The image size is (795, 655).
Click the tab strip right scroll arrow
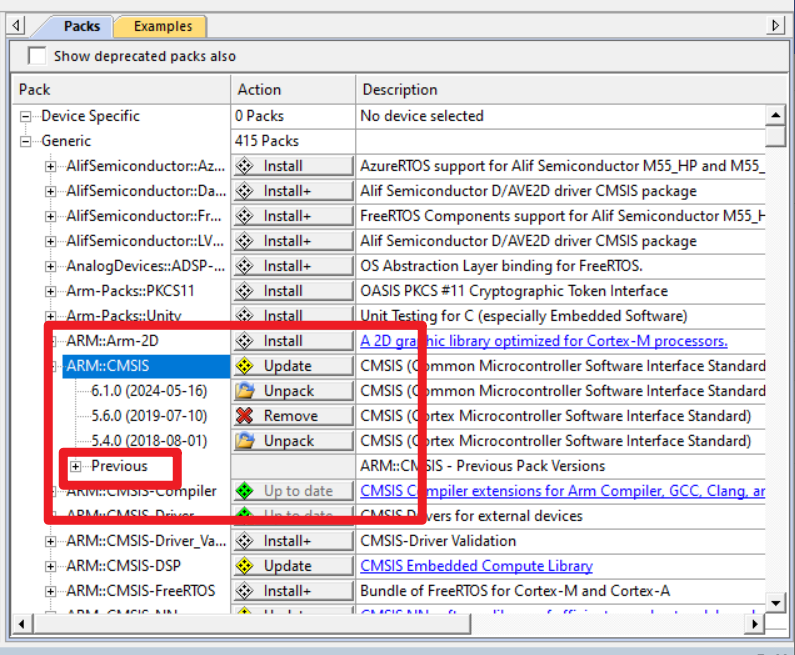click(775, 25)
